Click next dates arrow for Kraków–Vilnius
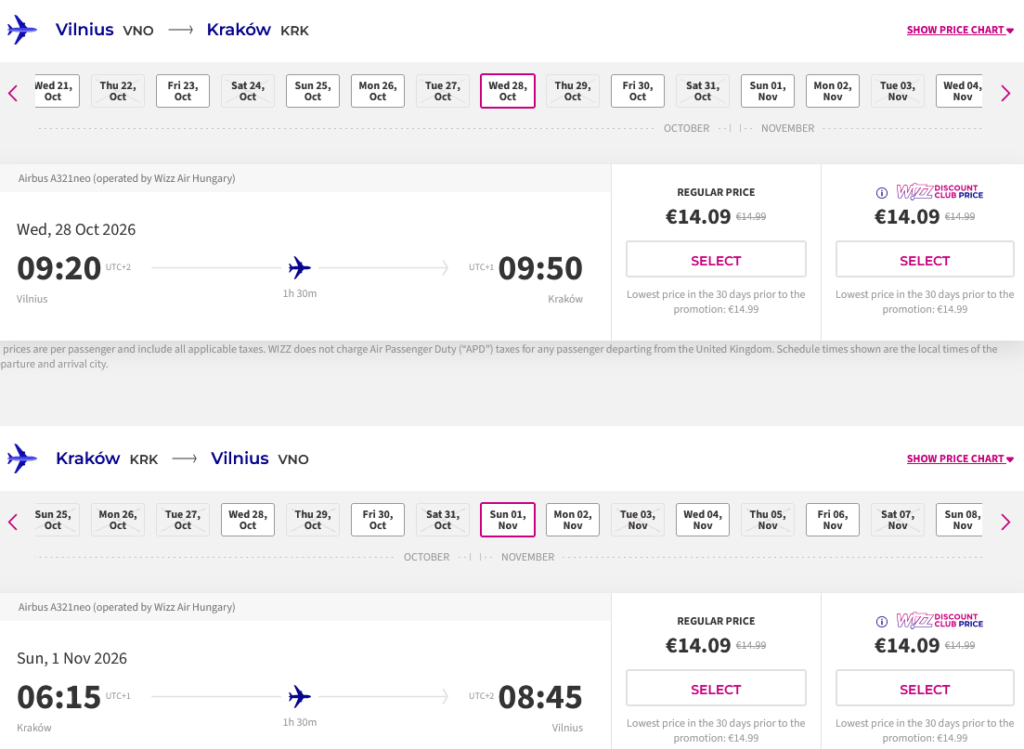 pos(1005,522)
